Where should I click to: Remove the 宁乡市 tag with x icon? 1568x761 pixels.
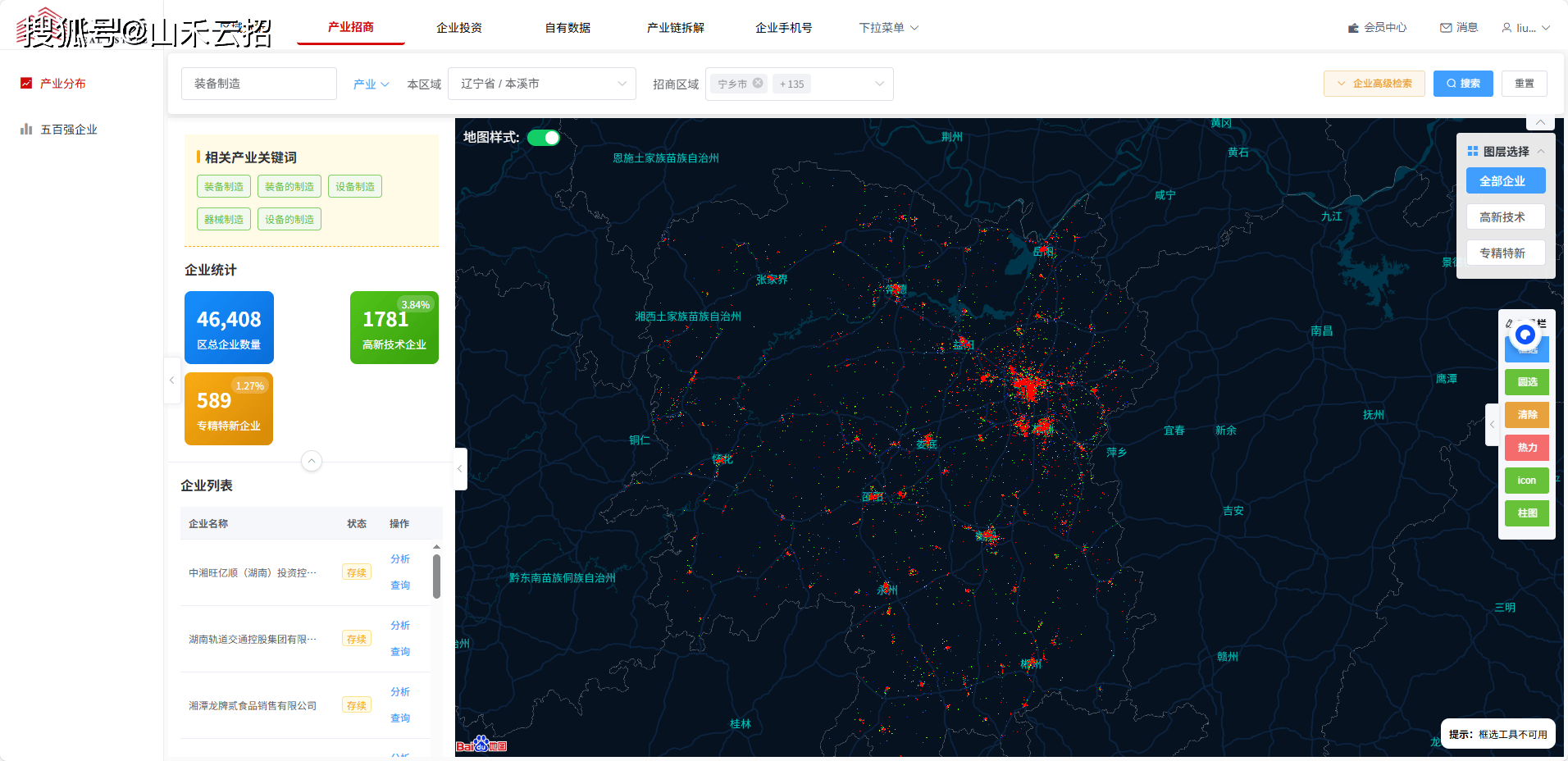758,83
